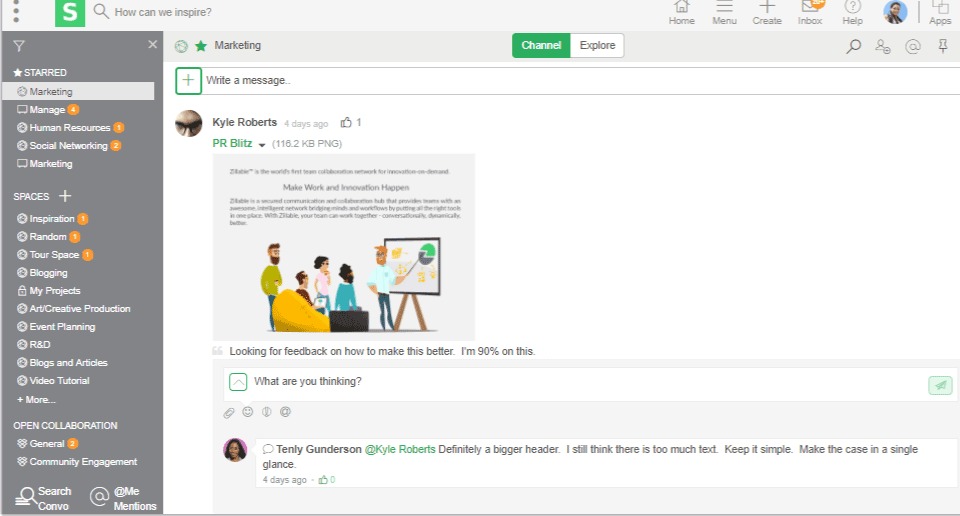This screenshot has height=516, width=960.
Task: Click the sidebar filter funnel icon
Action: 19,46
